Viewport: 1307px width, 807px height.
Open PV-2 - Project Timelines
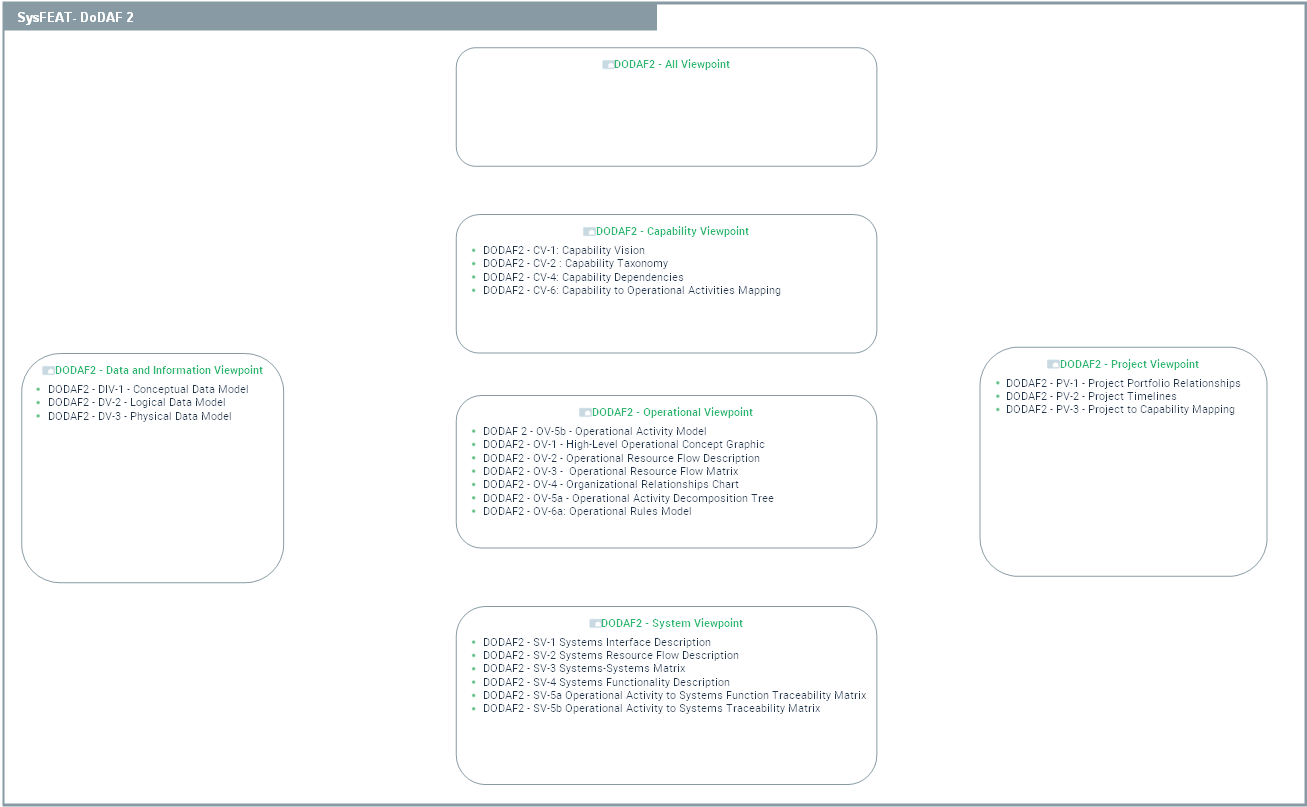point(1090,397)
